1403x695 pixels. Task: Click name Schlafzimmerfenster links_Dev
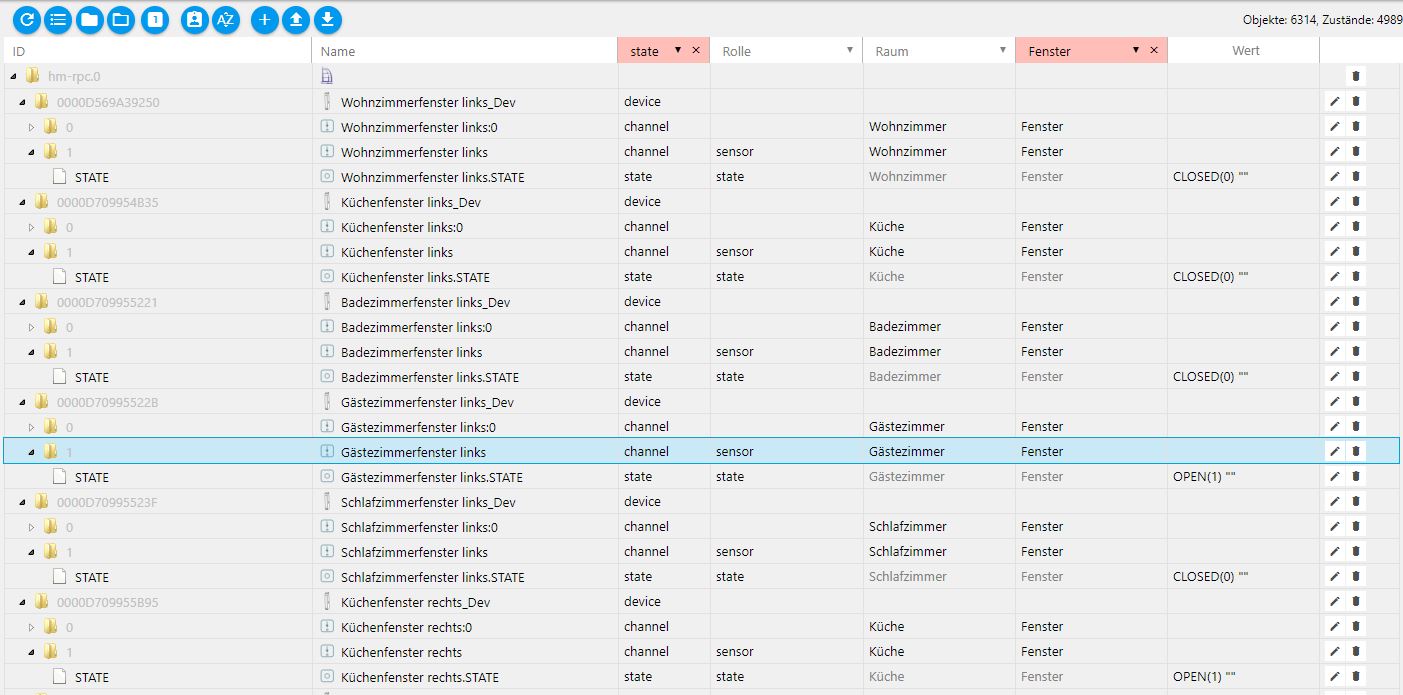point(428,502)
